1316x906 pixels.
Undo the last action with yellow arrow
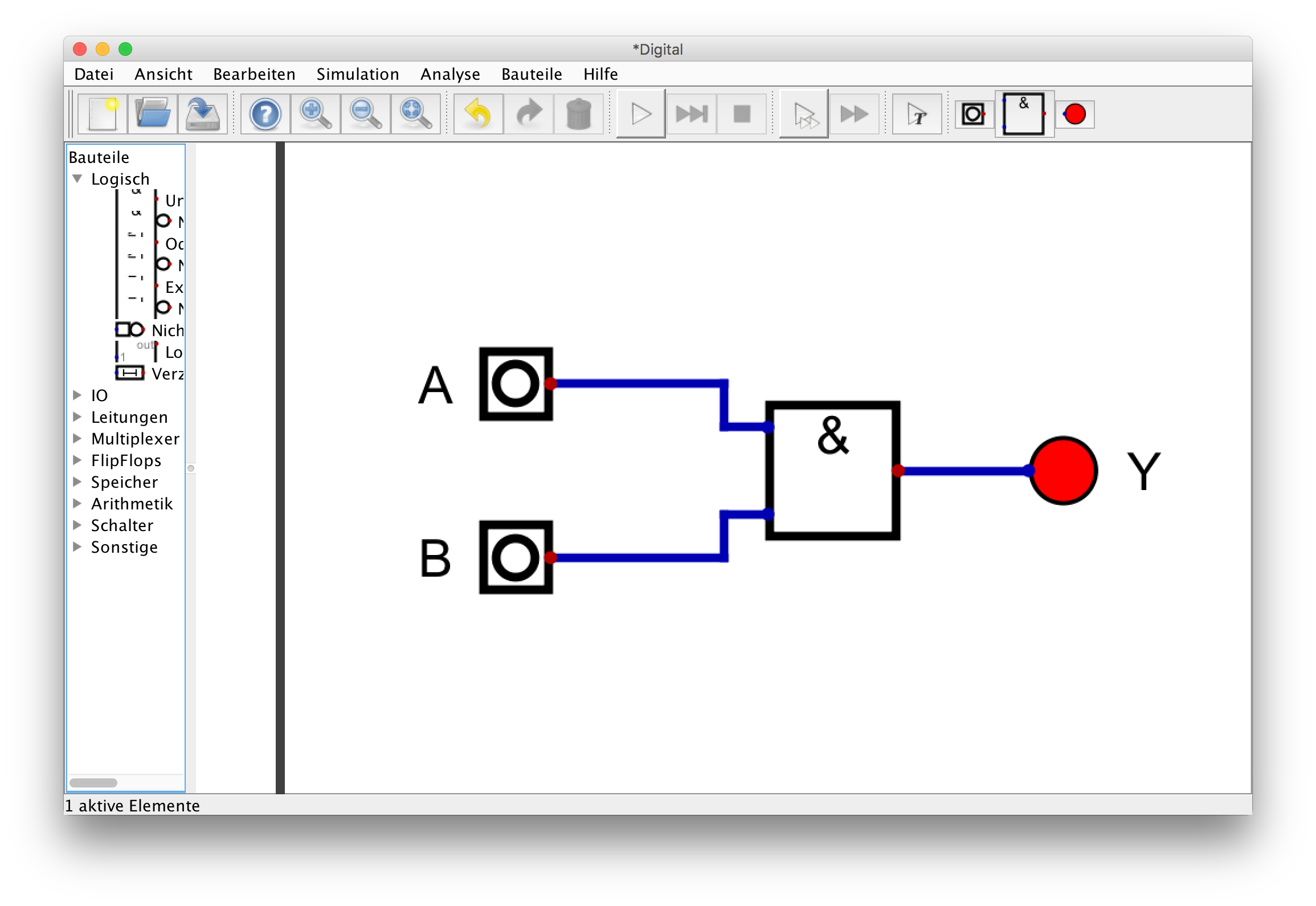[x=479, y=114]
